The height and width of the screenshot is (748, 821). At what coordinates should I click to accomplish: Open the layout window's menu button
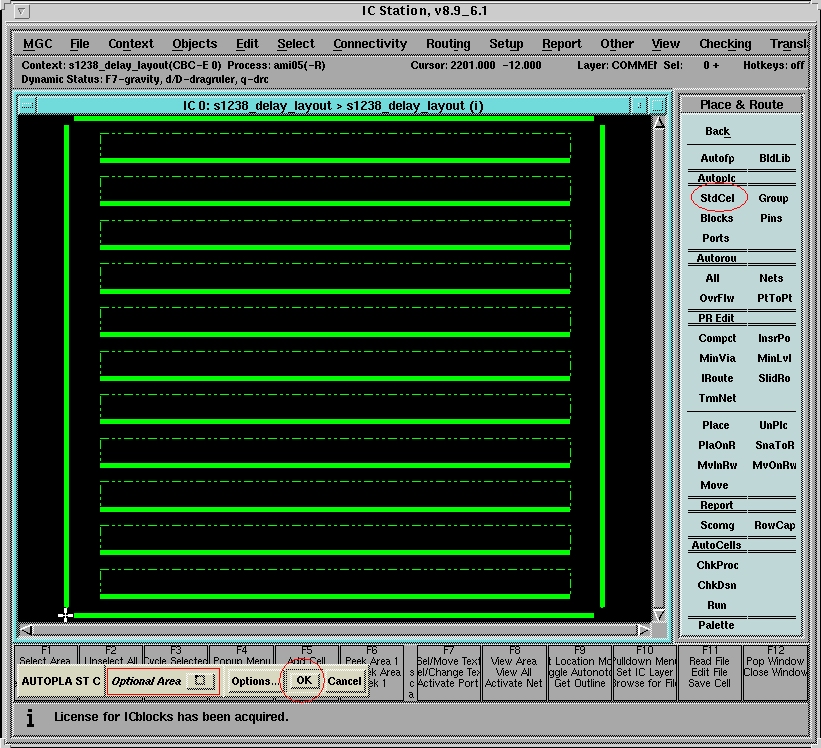pyautogui.click(x=27, y=105)
